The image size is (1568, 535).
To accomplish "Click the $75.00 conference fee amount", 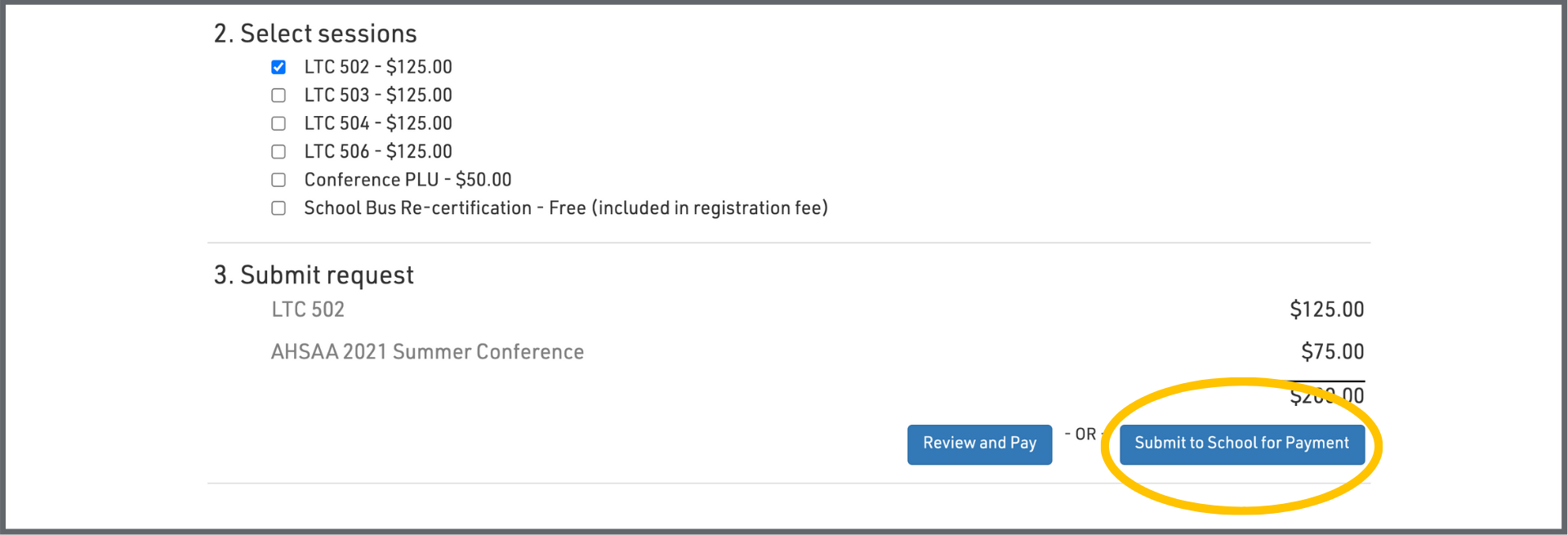I will 1332,352.
